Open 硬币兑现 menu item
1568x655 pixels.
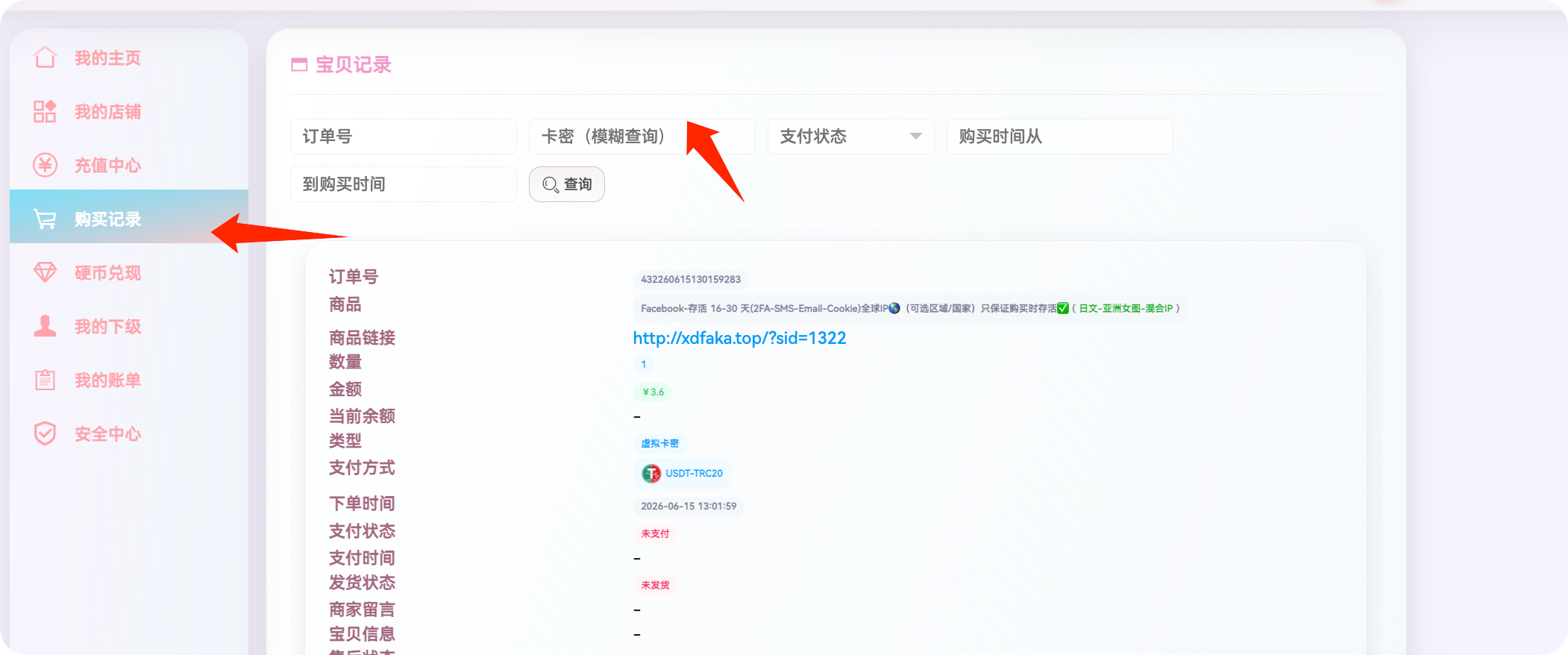pyautogui.click(x=129, y=272)
